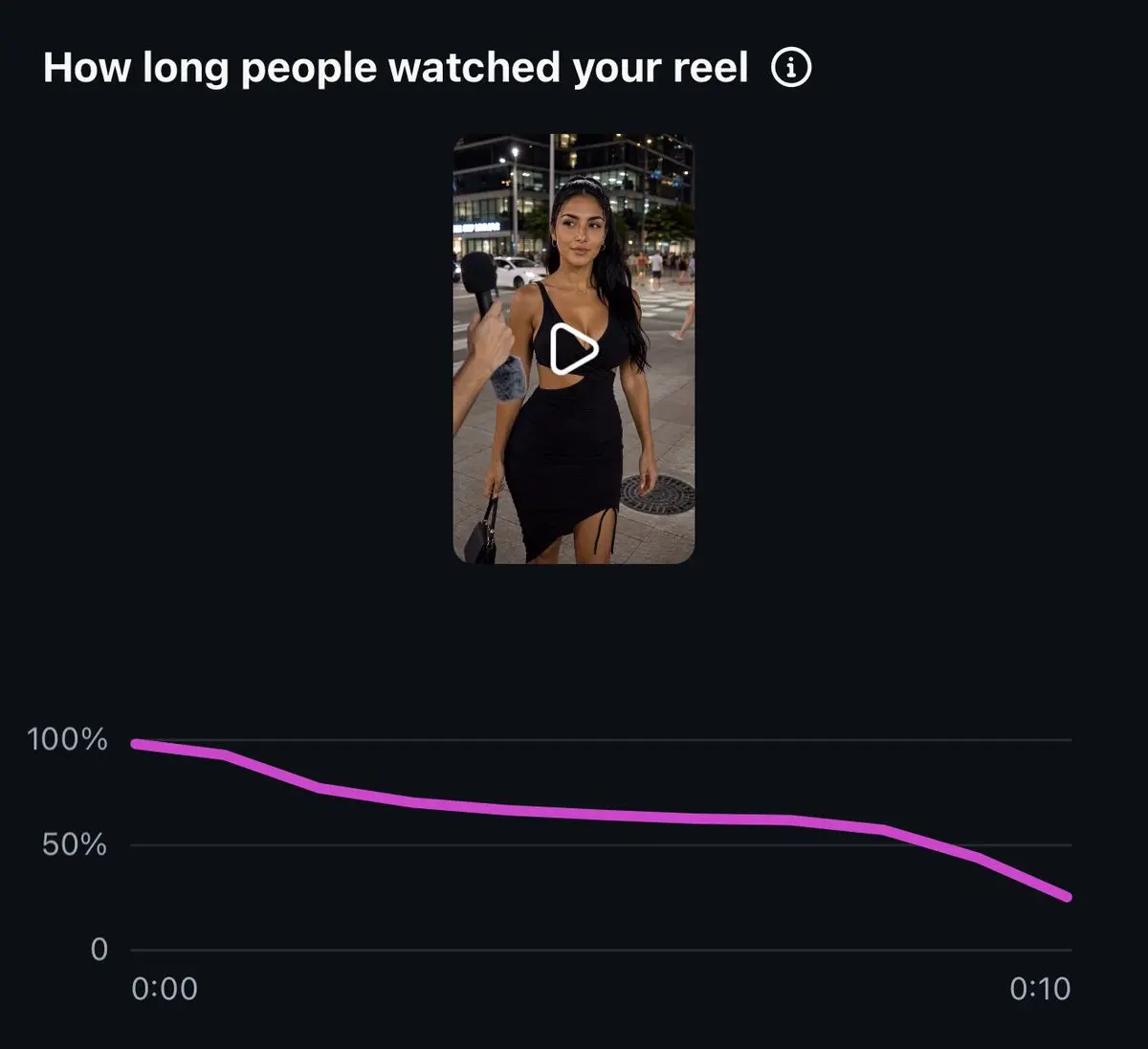This screenshot has height=1049, width=1148.
Task: Click the 100% horizontal gridline
Action: (601, 739)
